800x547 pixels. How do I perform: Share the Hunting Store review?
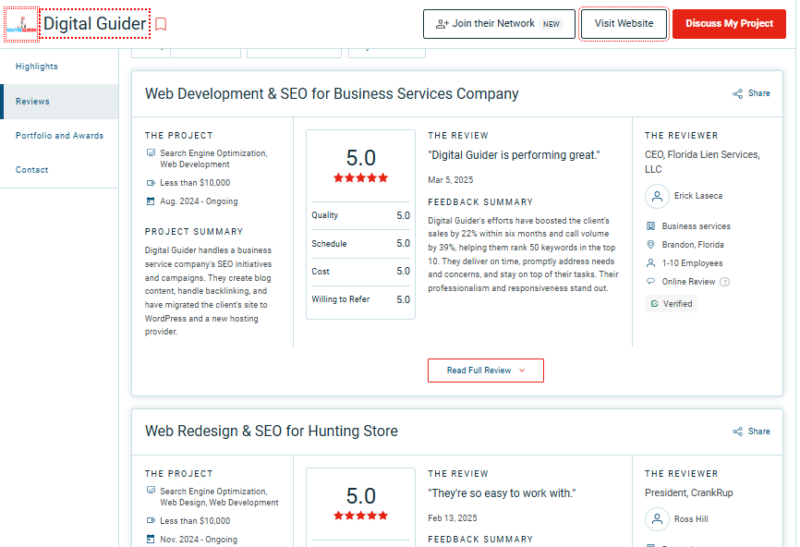click(x=751, y=432)
